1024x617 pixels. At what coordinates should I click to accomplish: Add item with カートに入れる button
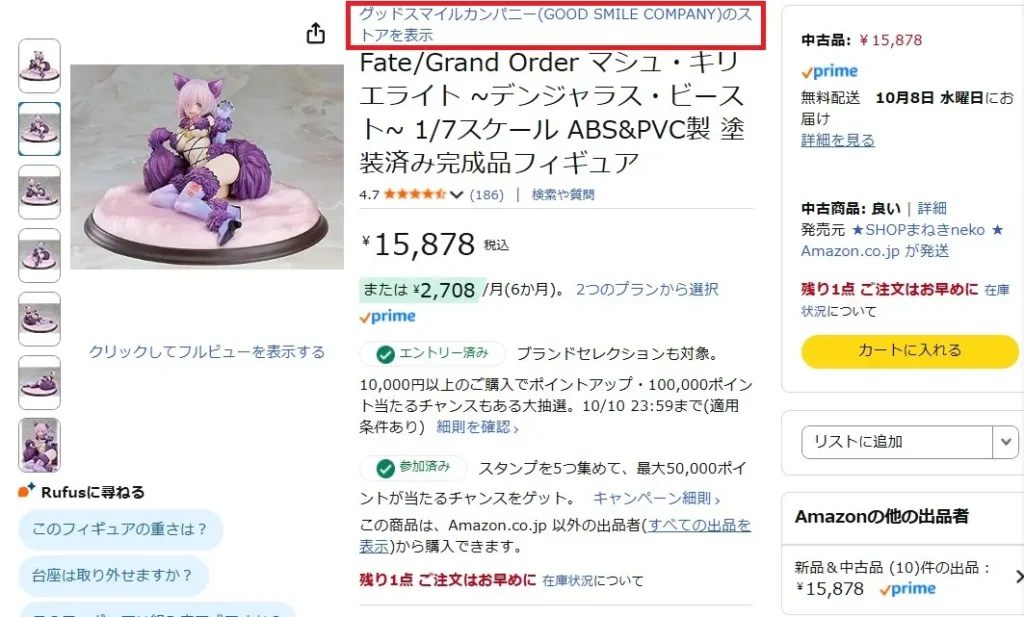[x=909, y=351]
